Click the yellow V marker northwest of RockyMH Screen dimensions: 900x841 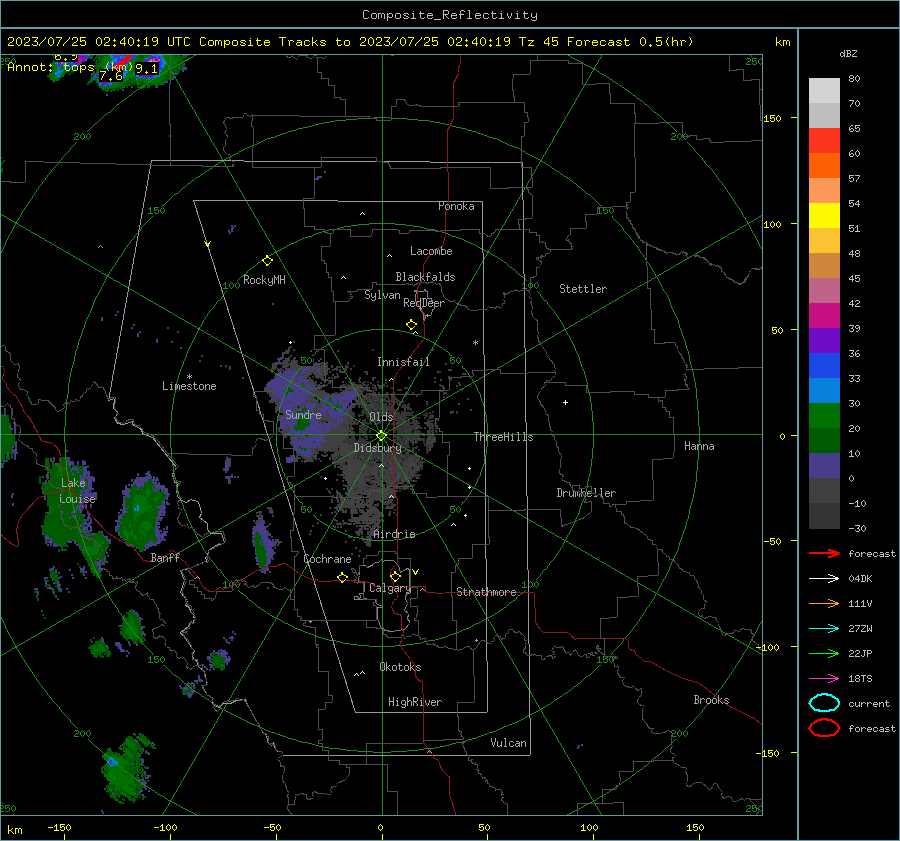point(208,245)
